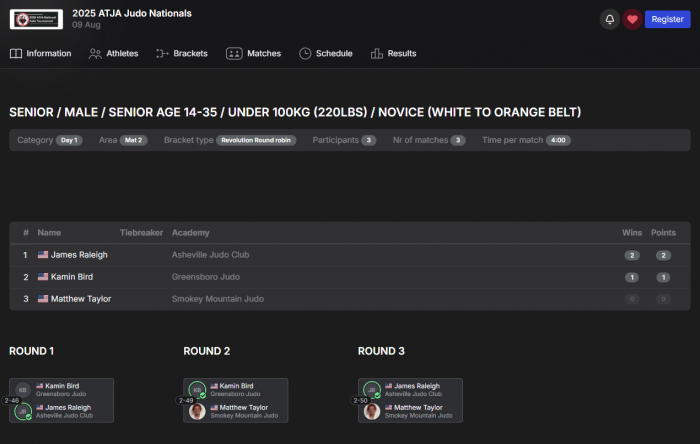This screenshot has width=700, height=444.
Task: Click Matthew Taylor's photo in Round 2
Action: click(x=197, y=410)
